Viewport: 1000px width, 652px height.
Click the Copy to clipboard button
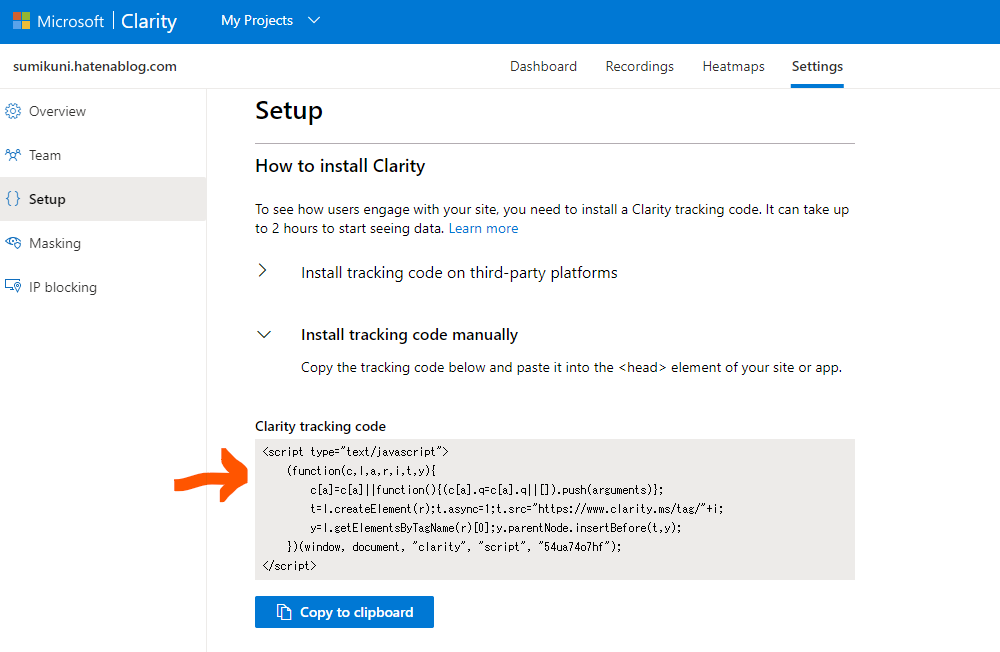(x=344, y=611)
